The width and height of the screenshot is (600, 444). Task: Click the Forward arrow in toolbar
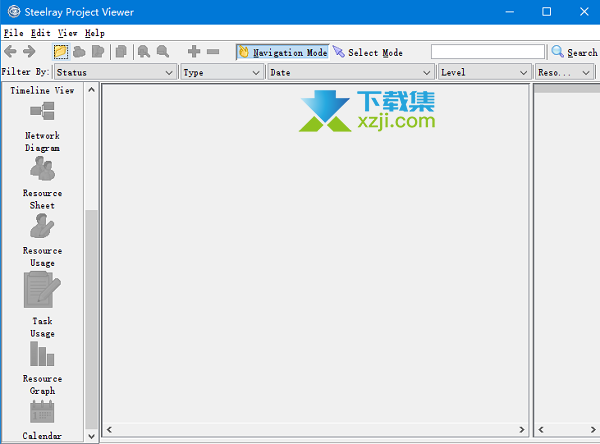[x=29, y=51]
